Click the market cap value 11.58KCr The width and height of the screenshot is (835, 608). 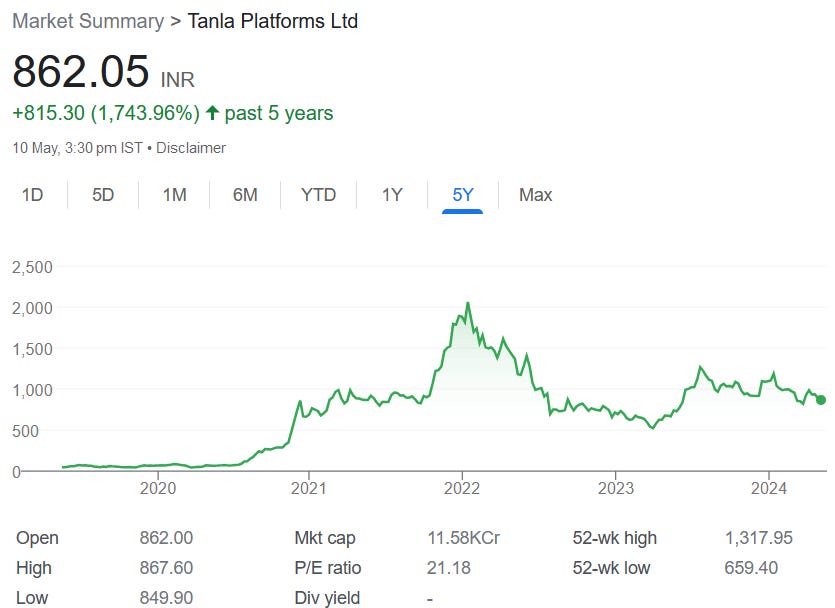coord(463,538)
